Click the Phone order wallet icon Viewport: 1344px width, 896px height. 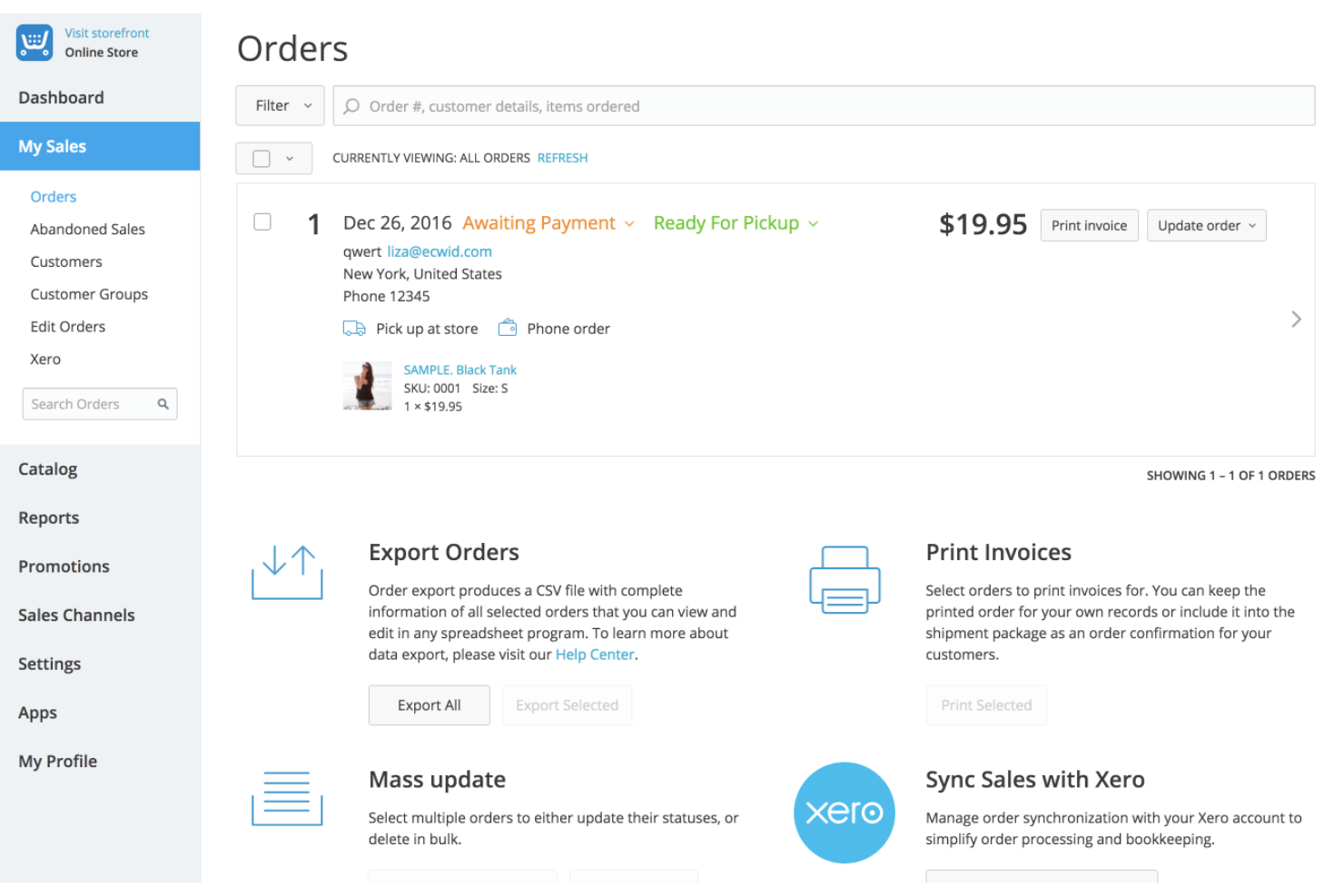click(508, 327)
